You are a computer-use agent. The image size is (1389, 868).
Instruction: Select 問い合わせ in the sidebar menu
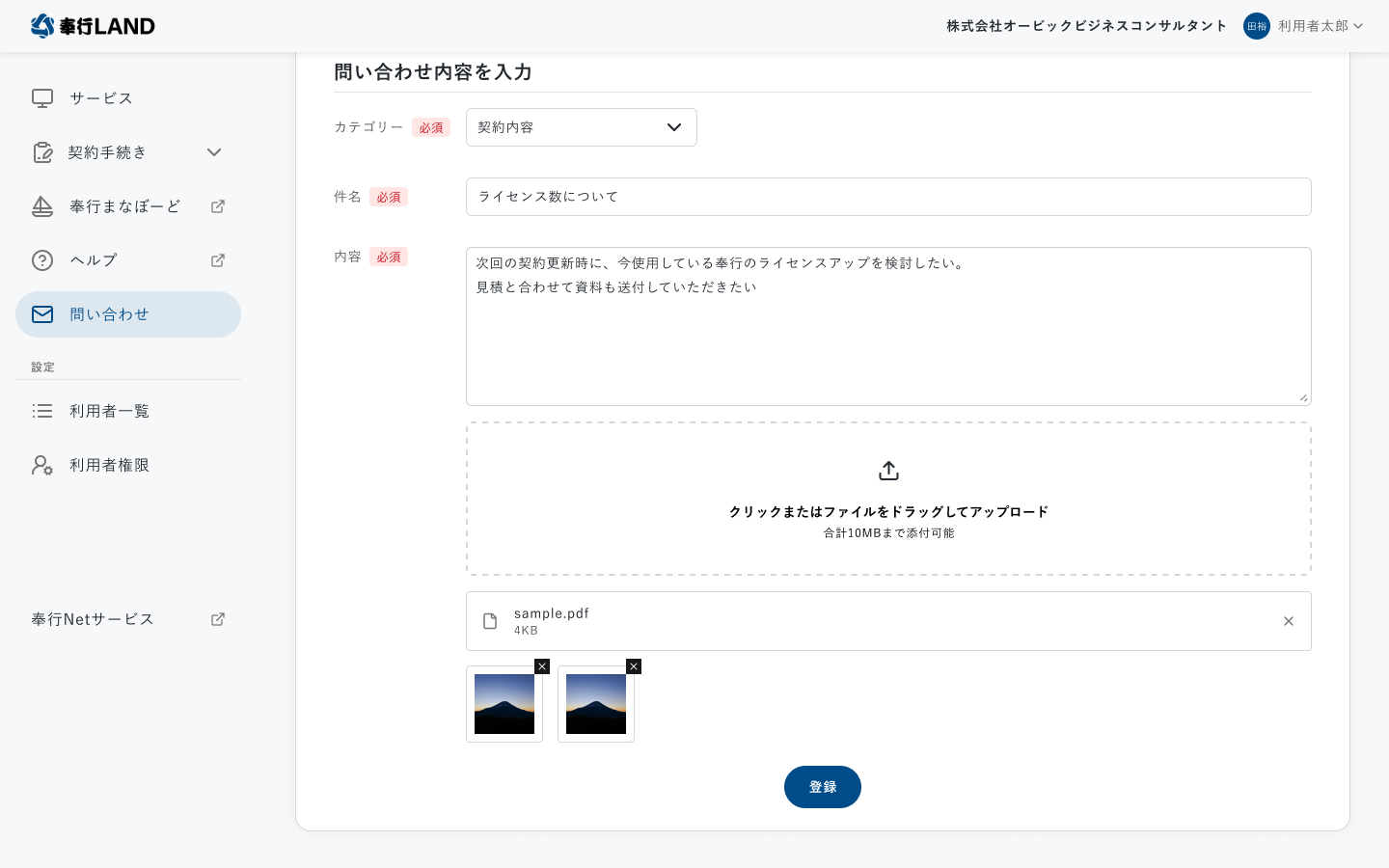click(108, 313)
